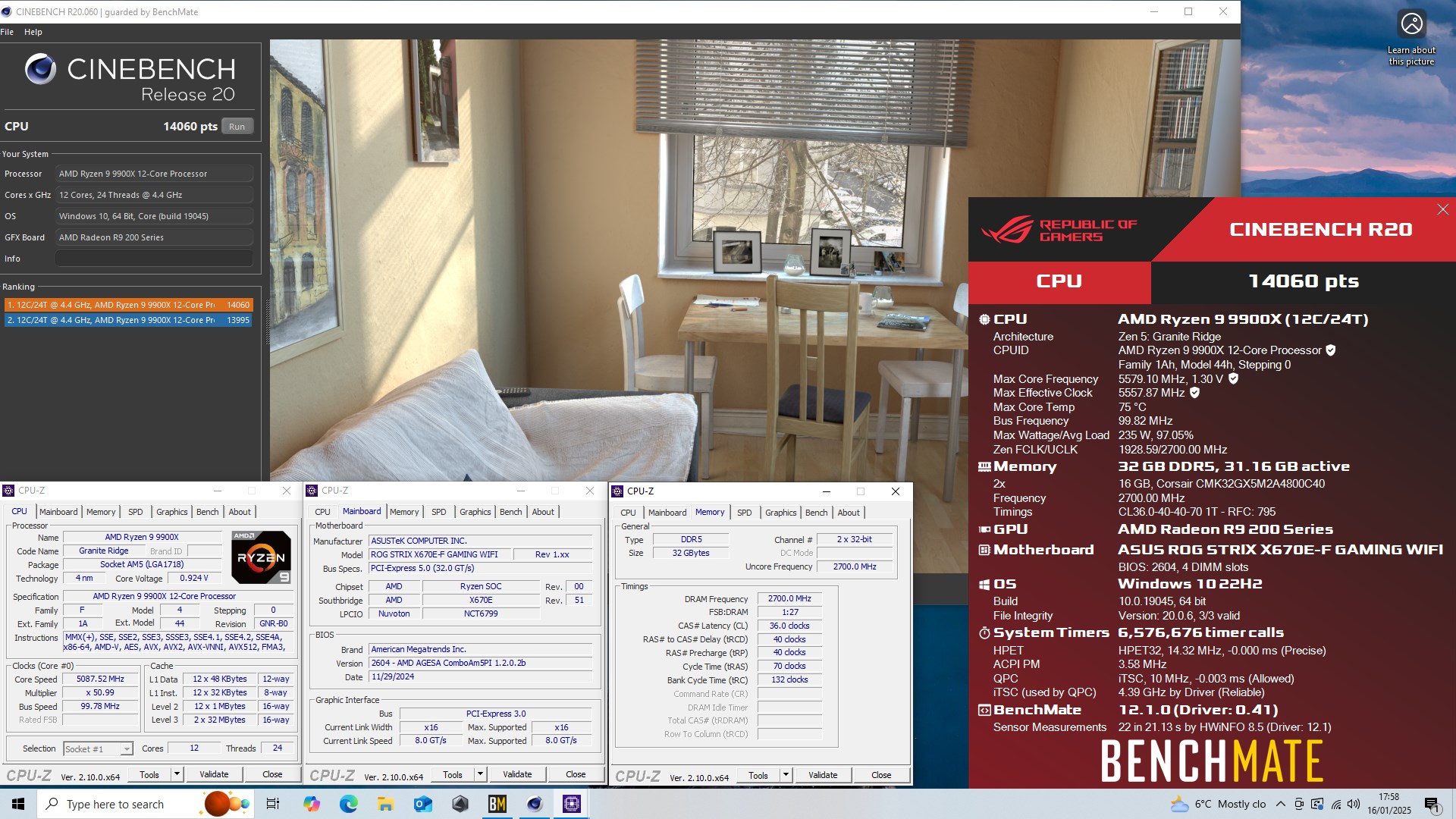1456x819 pixels.
Task: Open Tools dropdown arrow in CPU tab window
Action: coord(177,774)
